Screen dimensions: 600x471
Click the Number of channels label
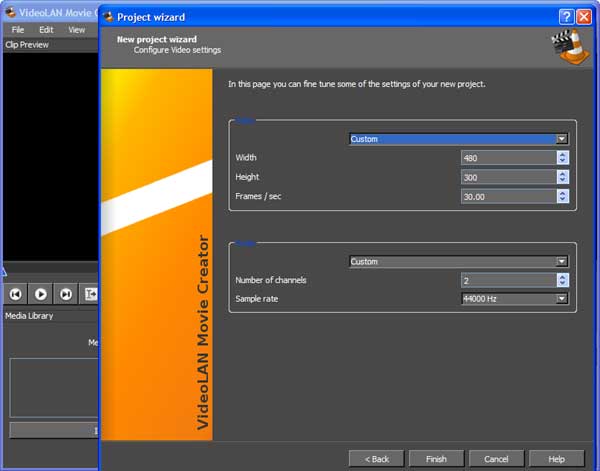click(x=271, y=280)
